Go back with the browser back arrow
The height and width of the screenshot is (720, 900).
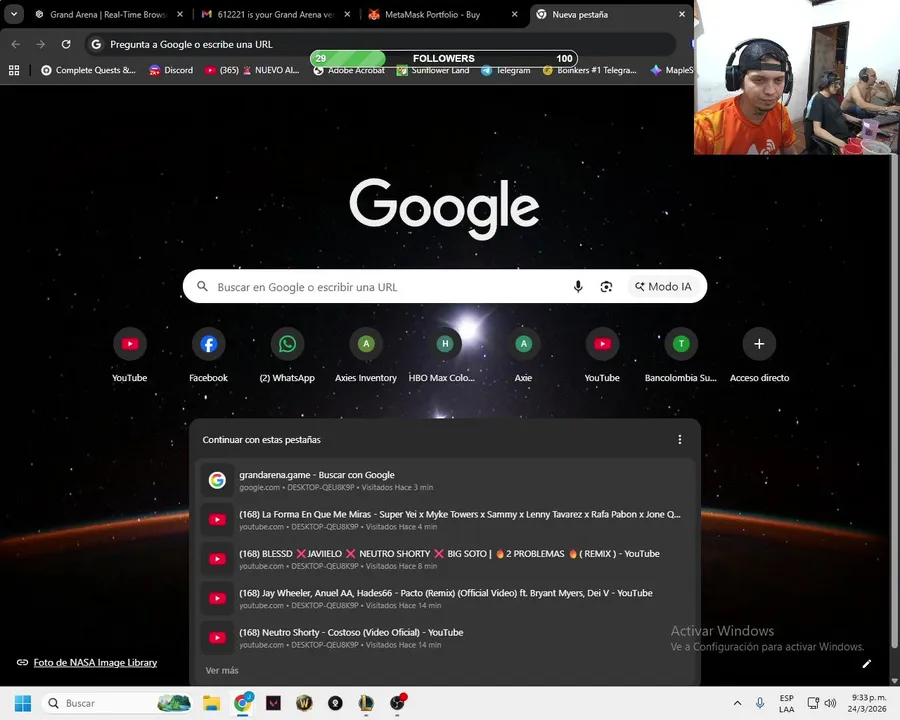click(15, 44)
